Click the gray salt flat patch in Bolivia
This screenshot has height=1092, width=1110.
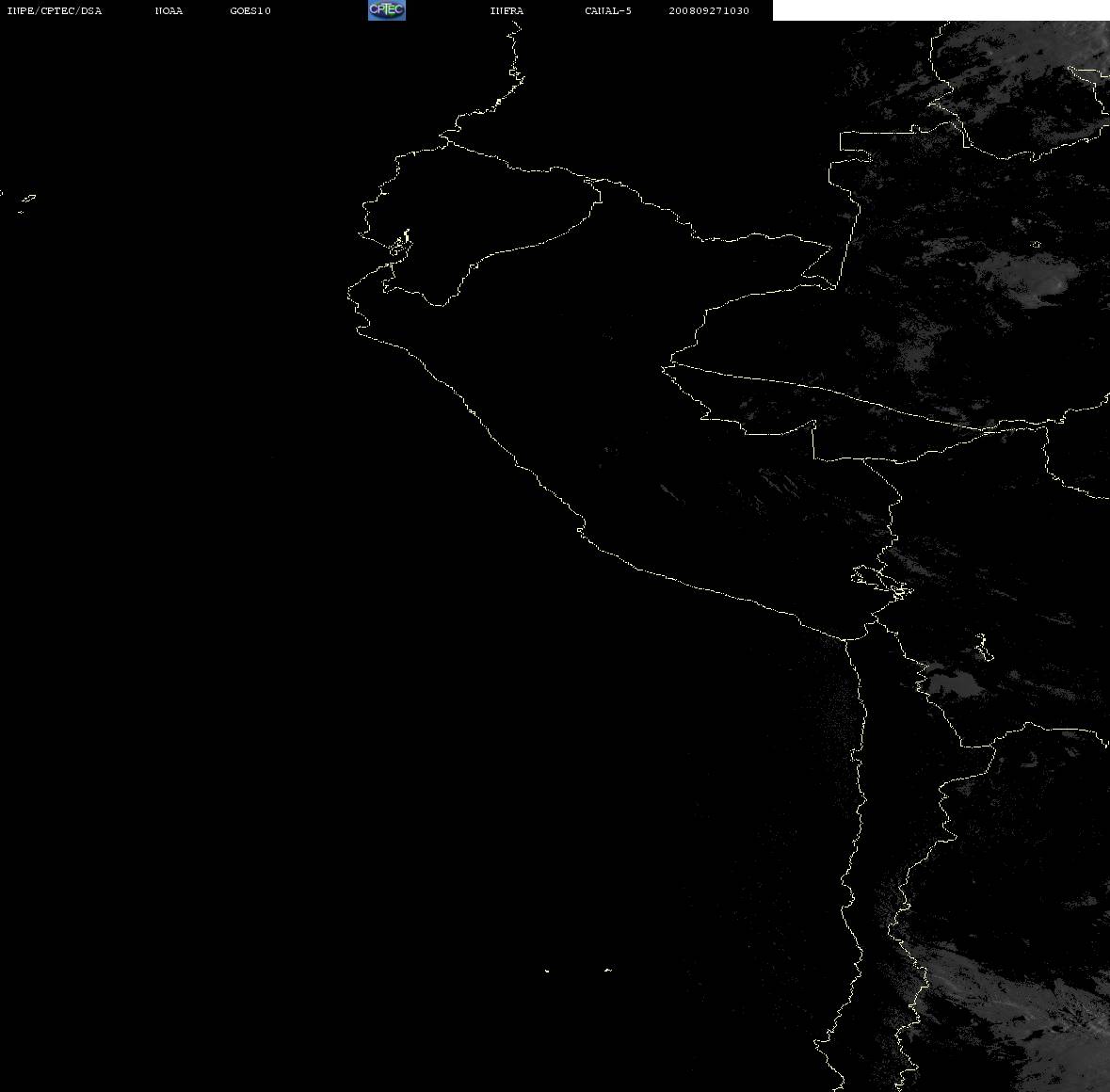(x=955, y=684)
